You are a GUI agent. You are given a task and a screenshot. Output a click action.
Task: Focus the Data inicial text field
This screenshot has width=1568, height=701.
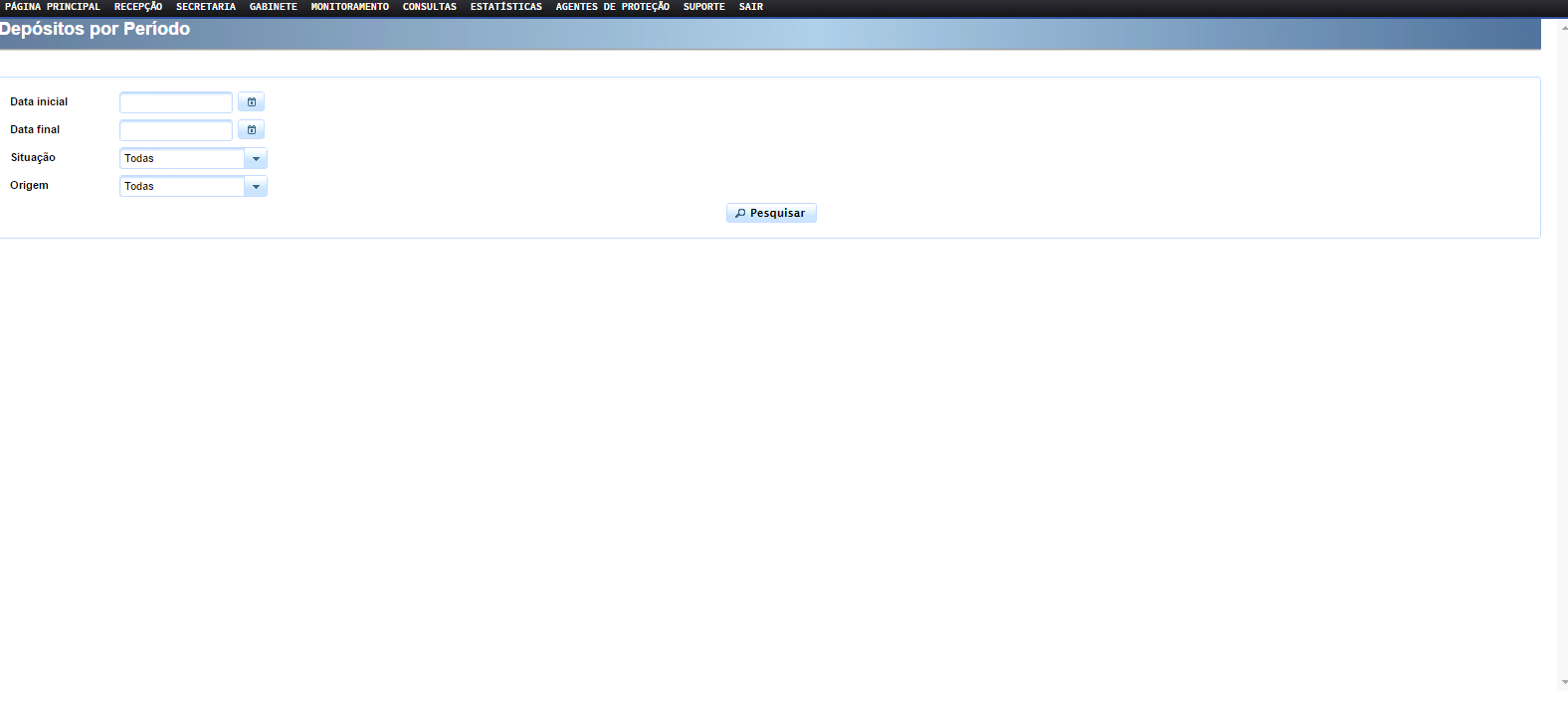pyautogui.click(x=176, y=102)
